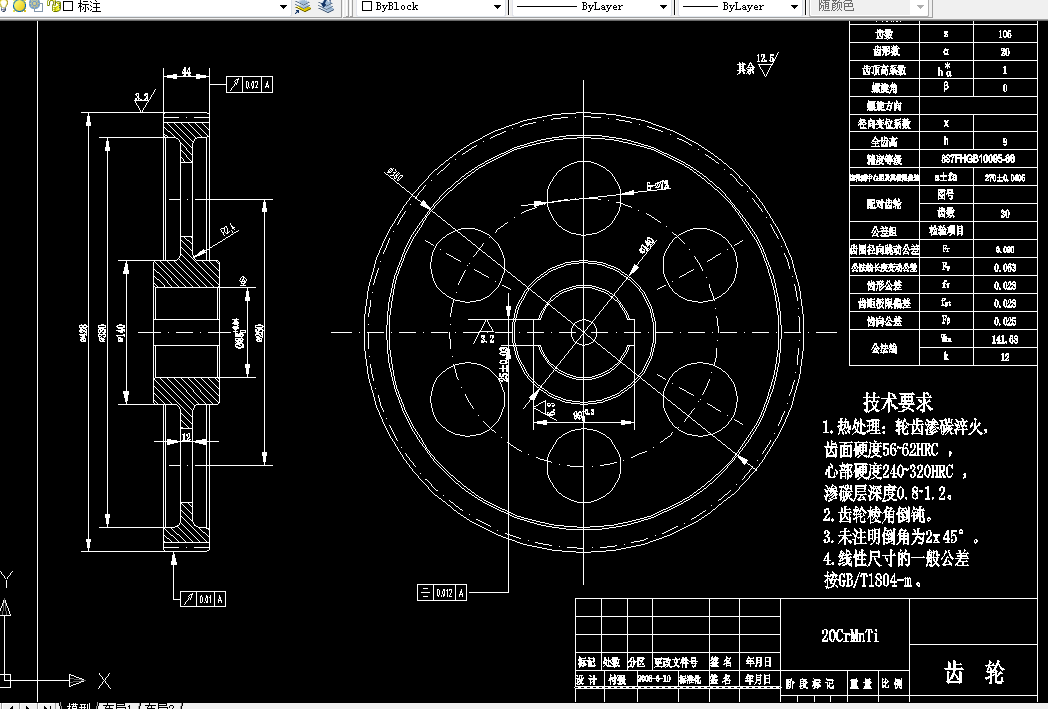1048x709 pixels.
Task: Select the 公差组 table cell
Action: coord(885,231)
